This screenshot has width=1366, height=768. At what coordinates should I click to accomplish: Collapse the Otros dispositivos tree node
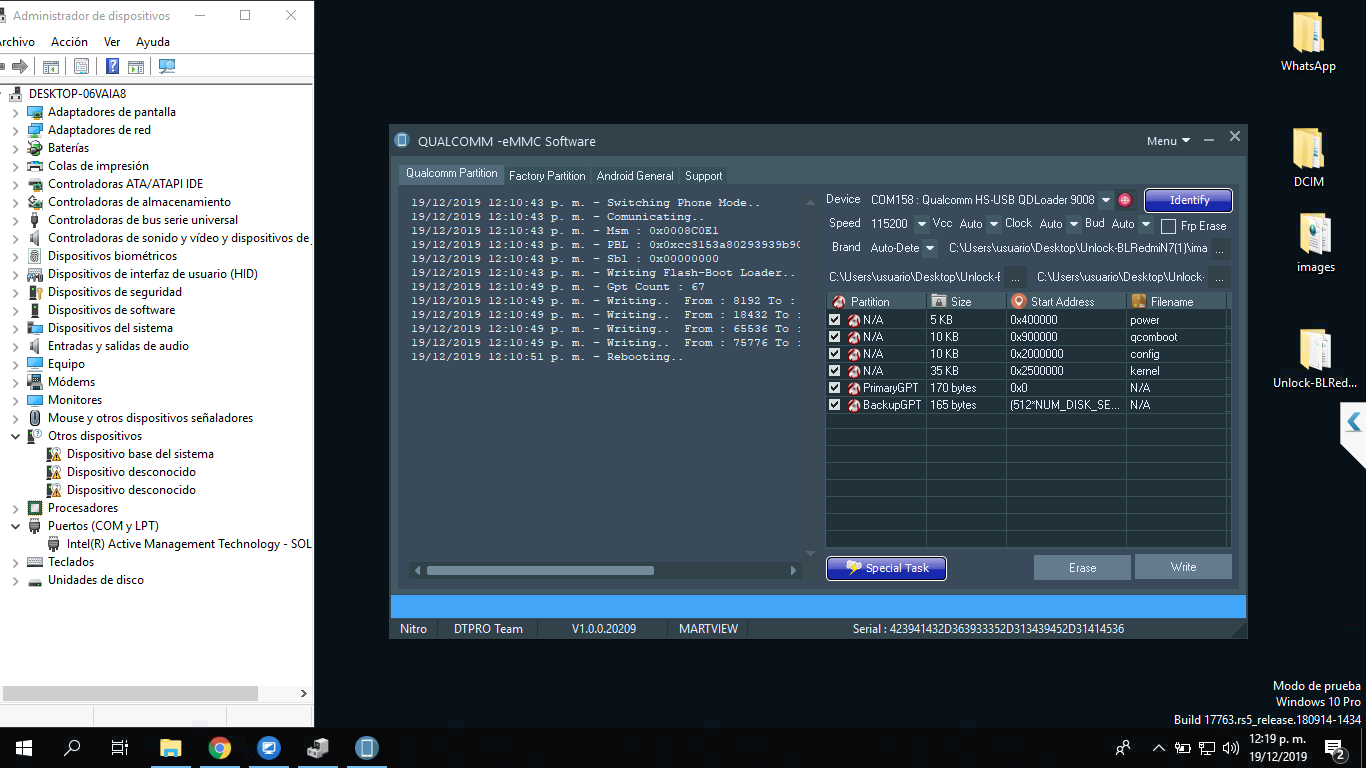coord(15,436)
